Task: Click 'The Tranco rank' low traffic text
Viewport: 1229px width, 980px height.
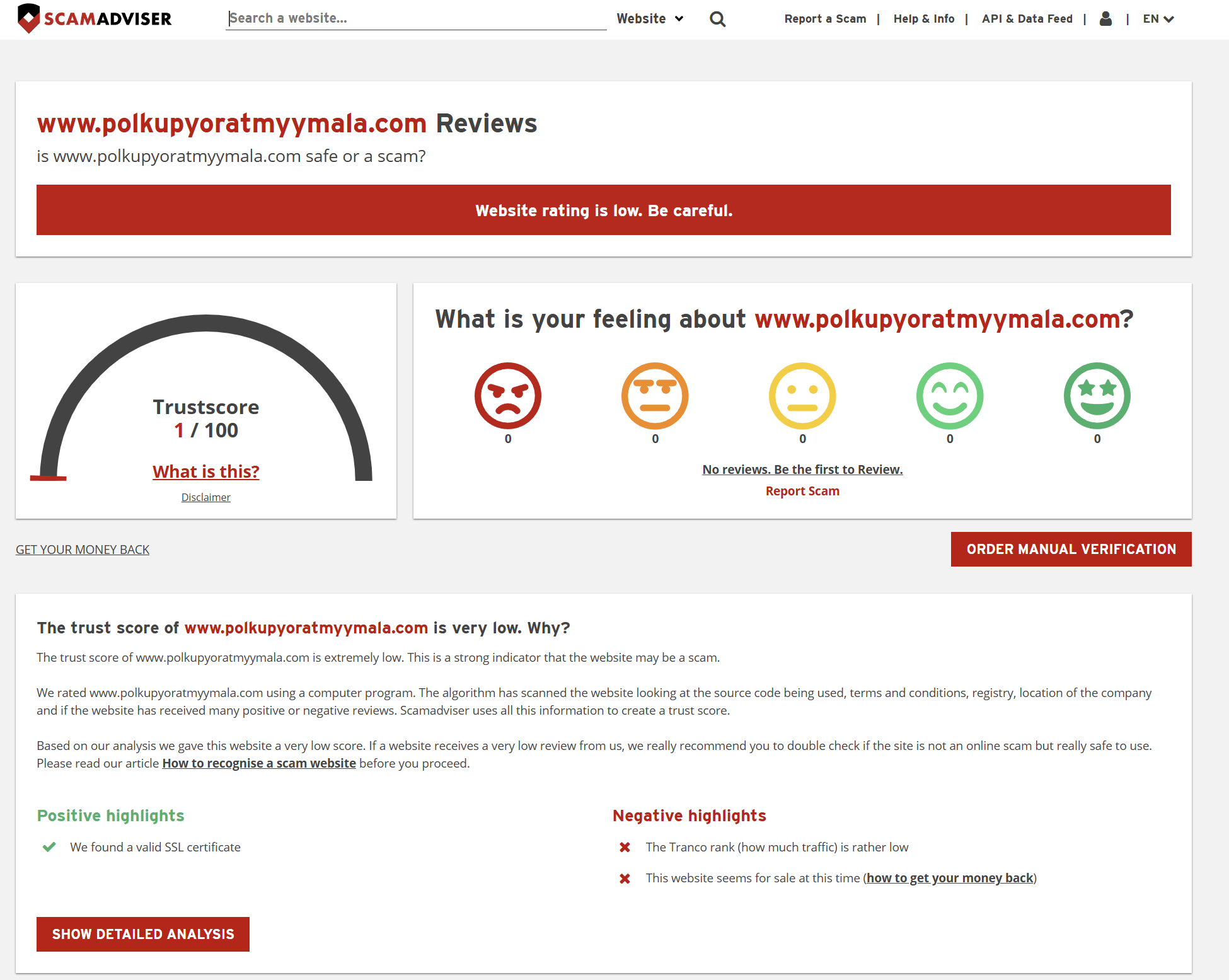Action: (x=777, y=847)
